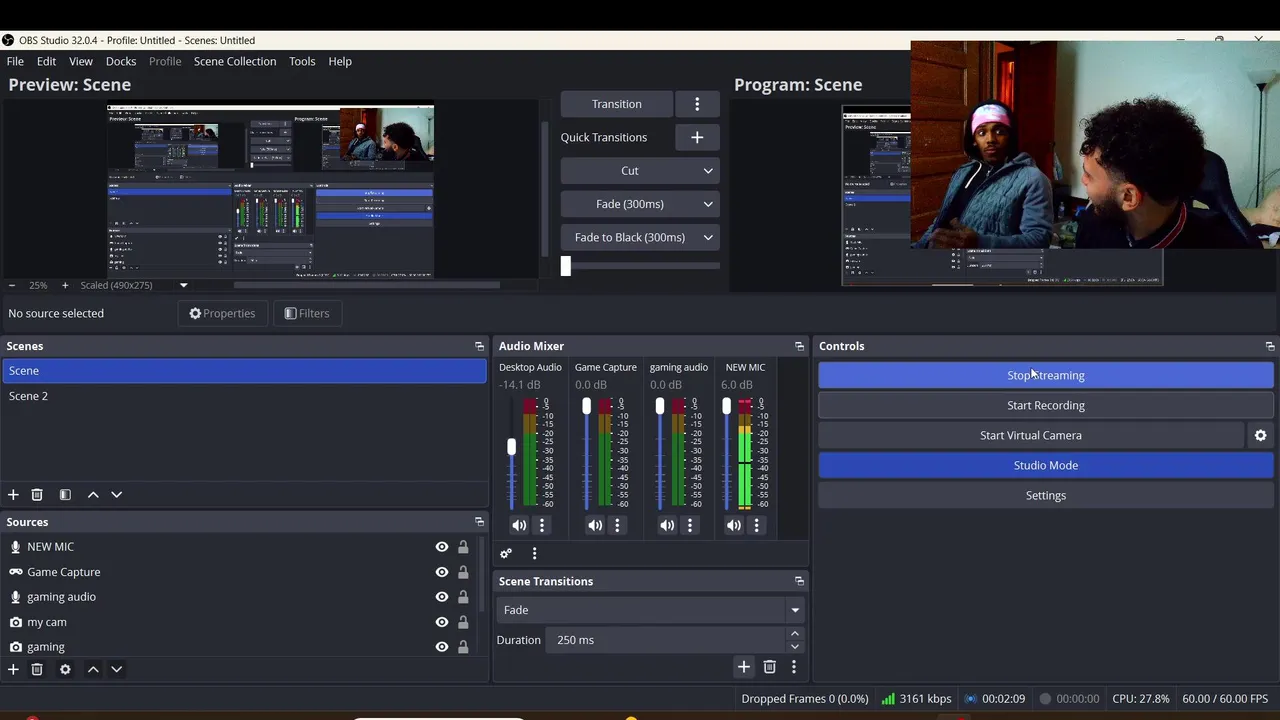Image resolution: width=1280 pixels, height=720 pixels.
Task: Pop out the Audio Mixer dock icon
Action: click(799, 346)
